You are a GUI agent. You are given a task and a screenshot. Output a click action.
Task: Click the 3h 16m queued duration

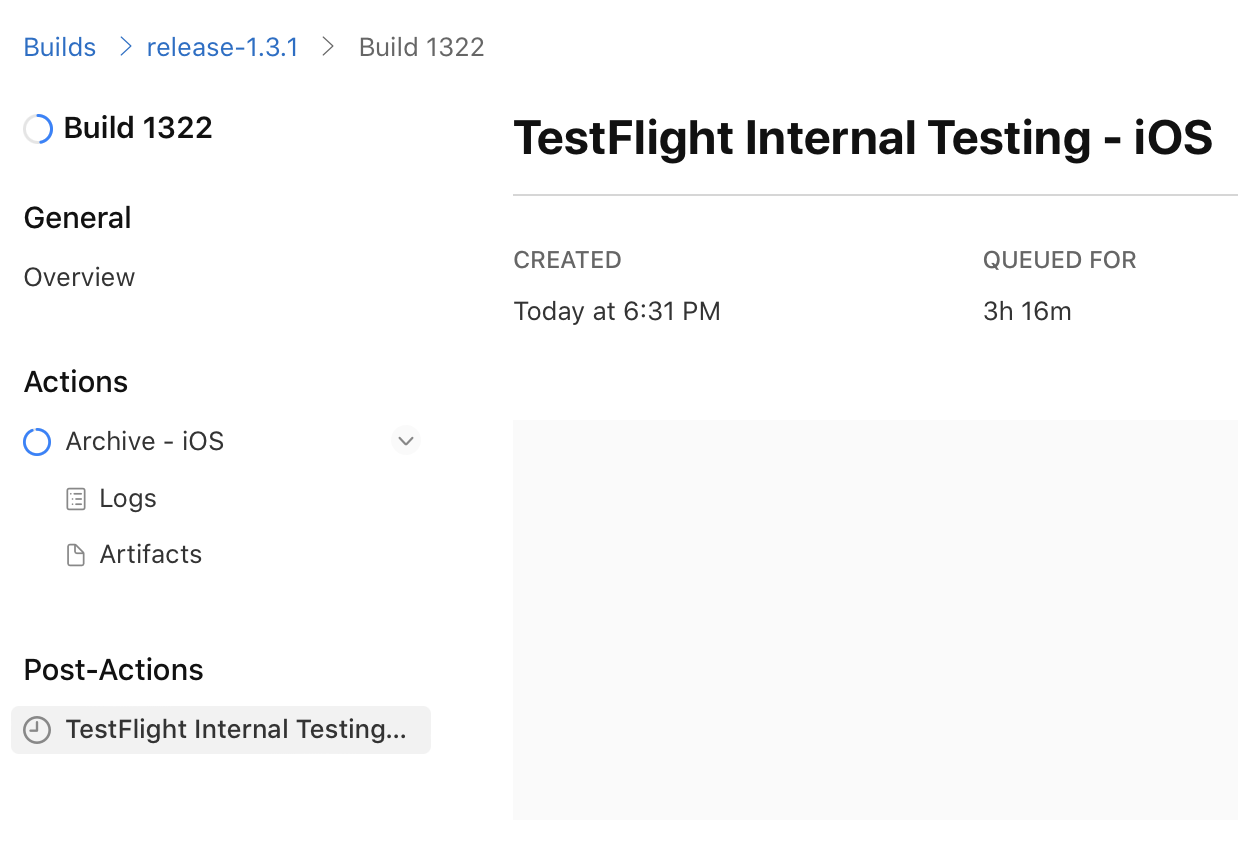click(x=1027, y=311)
